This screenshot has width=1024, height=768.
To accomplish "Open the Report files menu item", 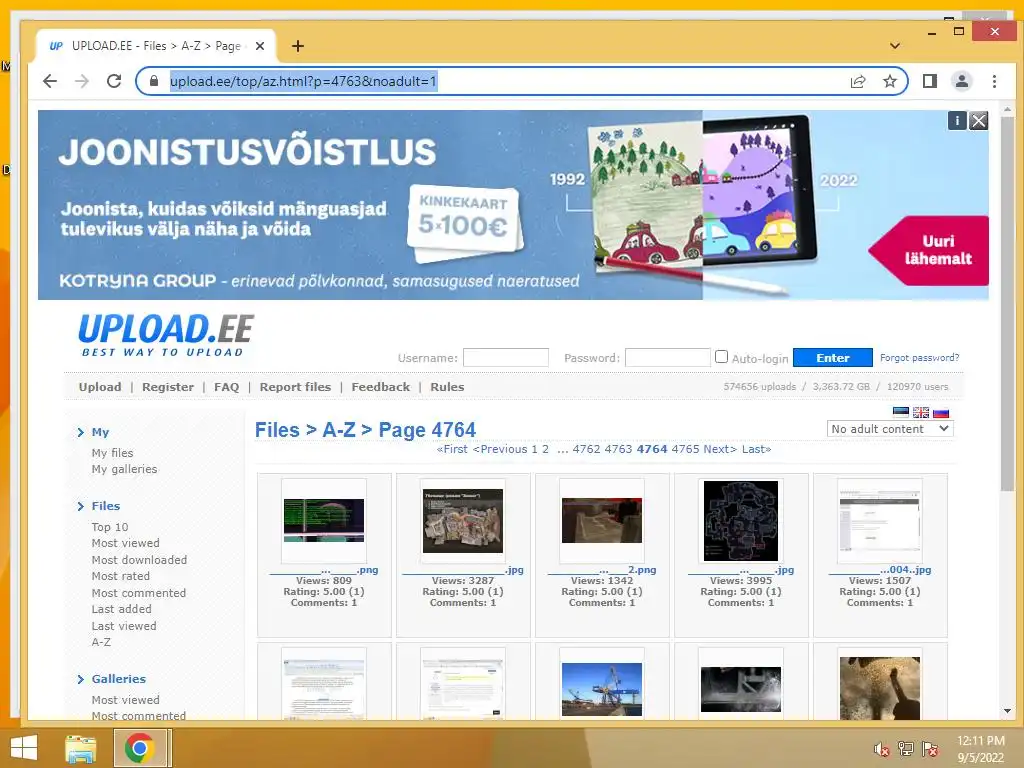I will click(295, 387).
